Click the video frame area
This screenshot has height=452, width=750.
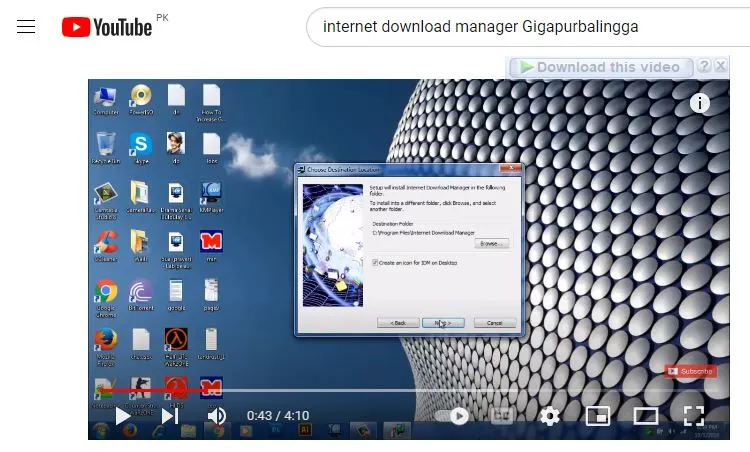click(600, 250)
